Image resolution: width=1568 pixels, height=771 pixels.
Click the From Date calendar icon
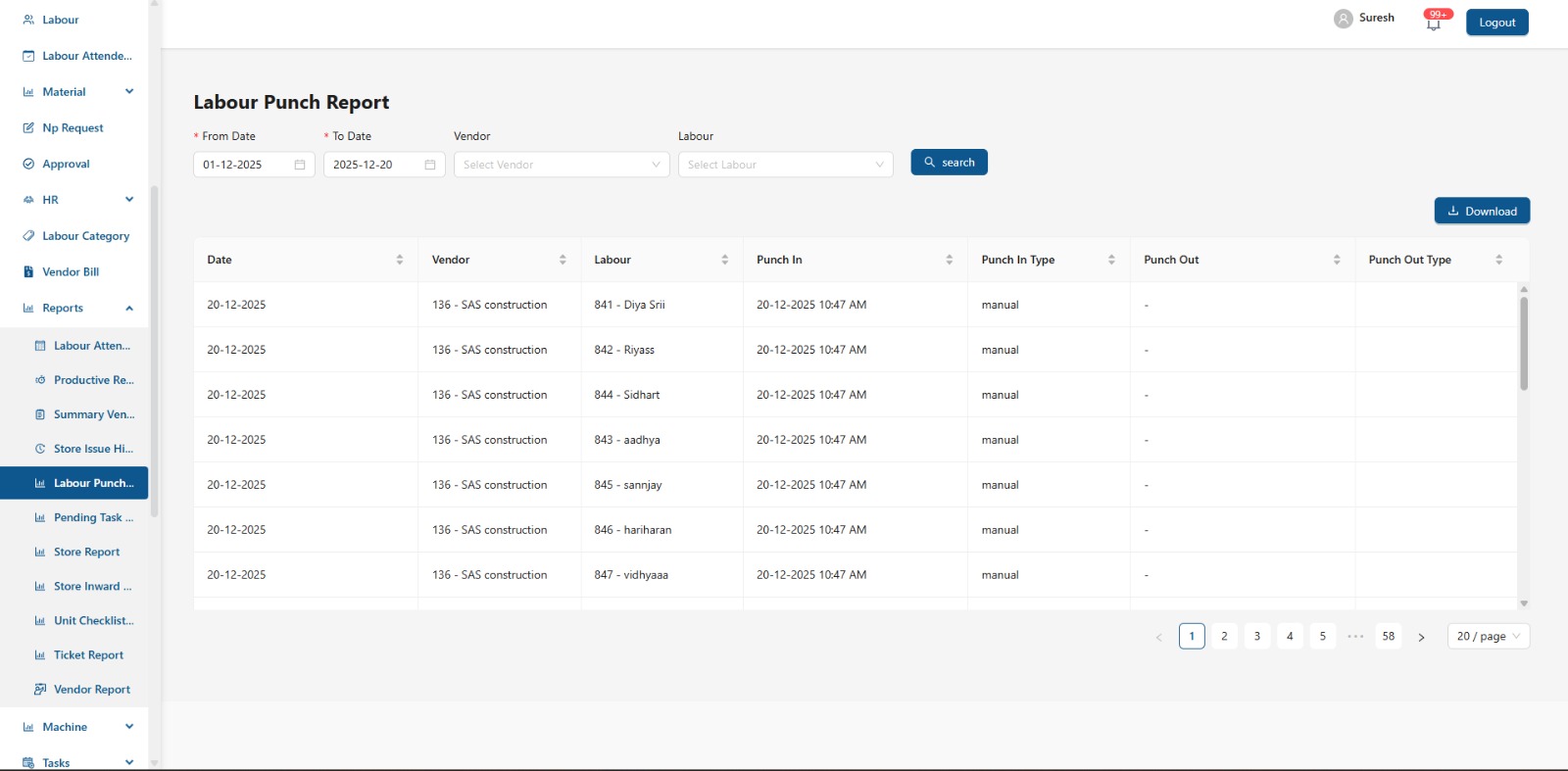coord(300,165)
